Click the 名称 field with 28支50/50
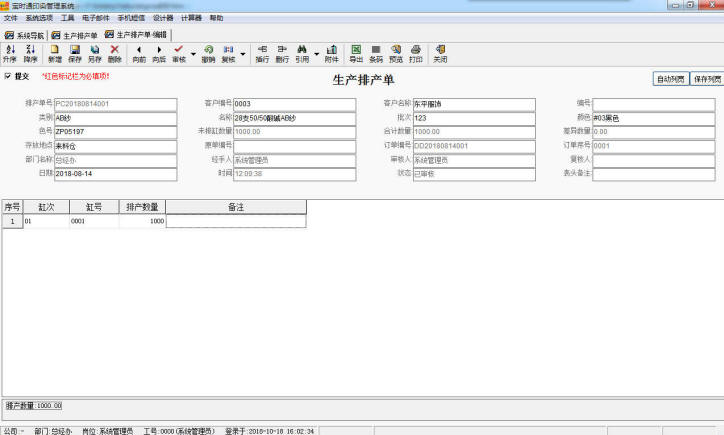The height and width of the screenshot is (435, 724). click(295, 118)
